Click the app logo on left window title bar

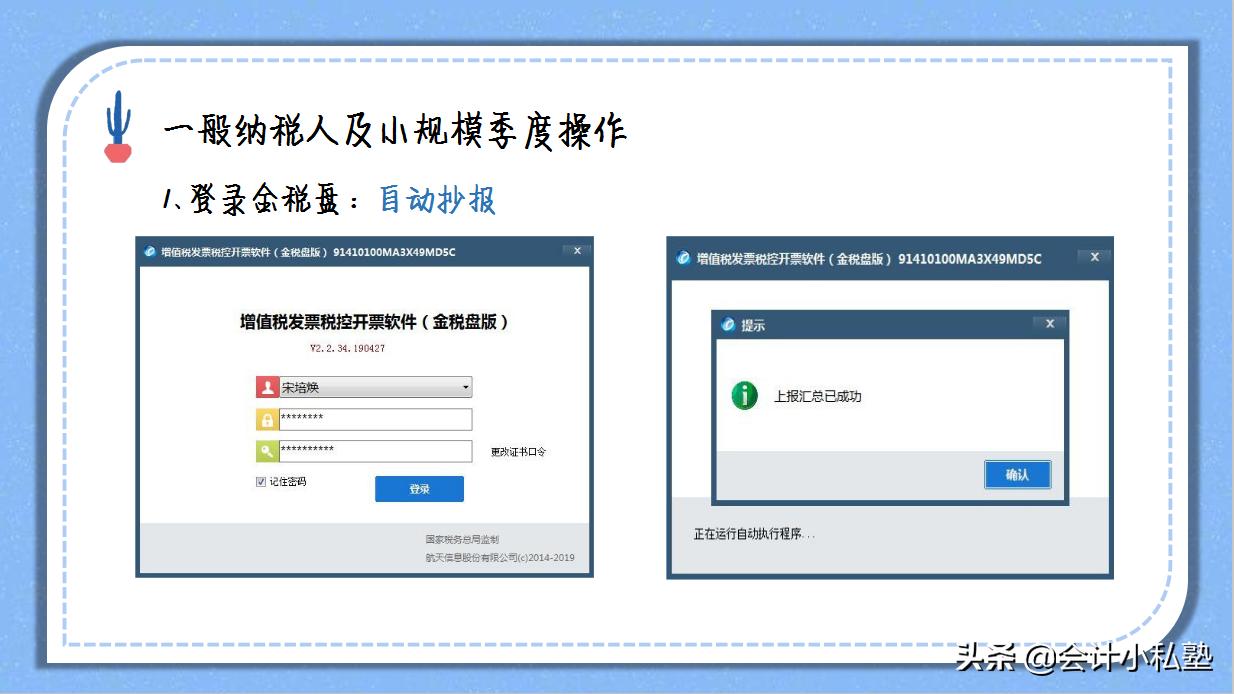pyautogui.click(x=152, y=252)
